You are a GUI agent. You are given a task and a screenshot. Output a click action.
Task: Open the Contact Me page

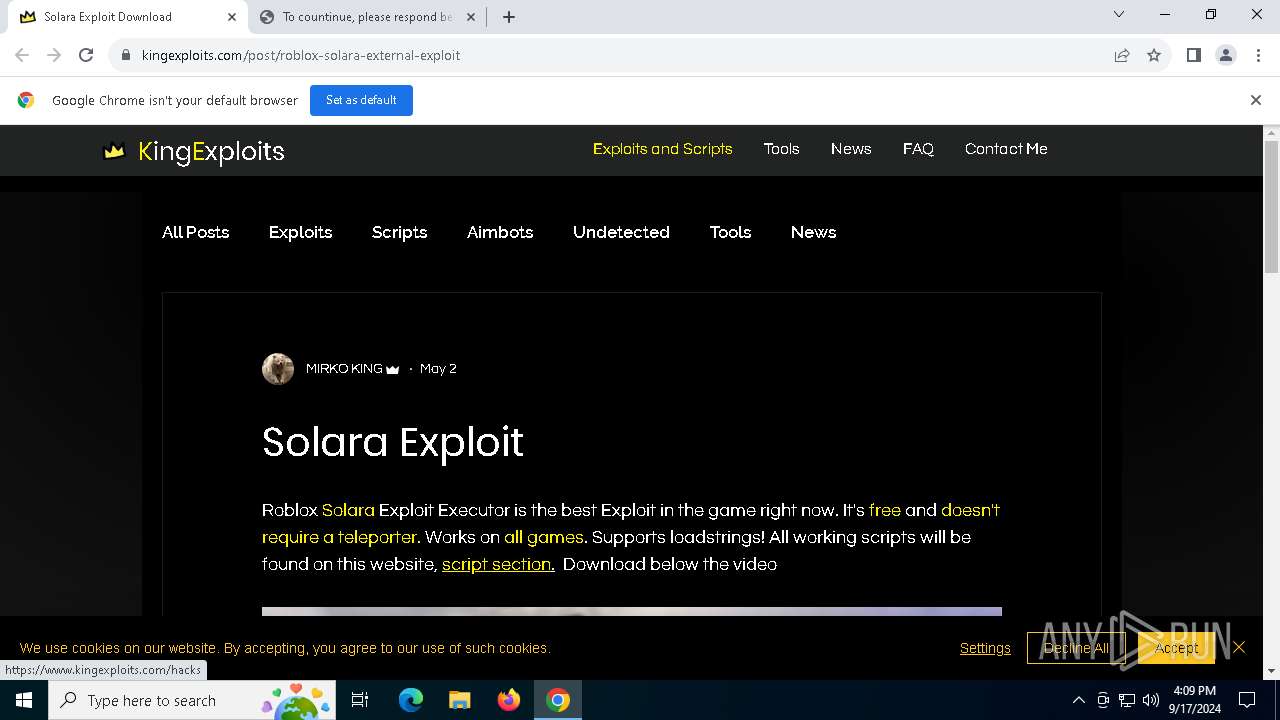pos(1006,149)
